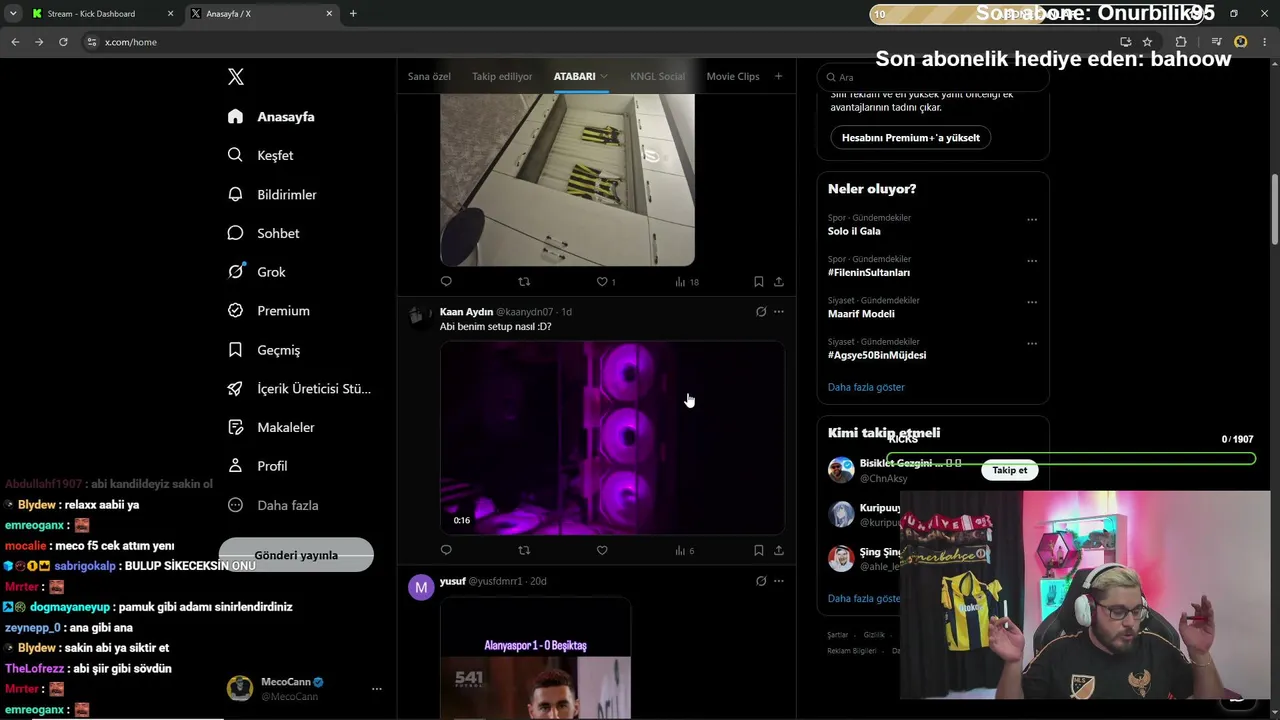Open #FileninSultanları trend

pyautogui.click(x=869, y=272)
